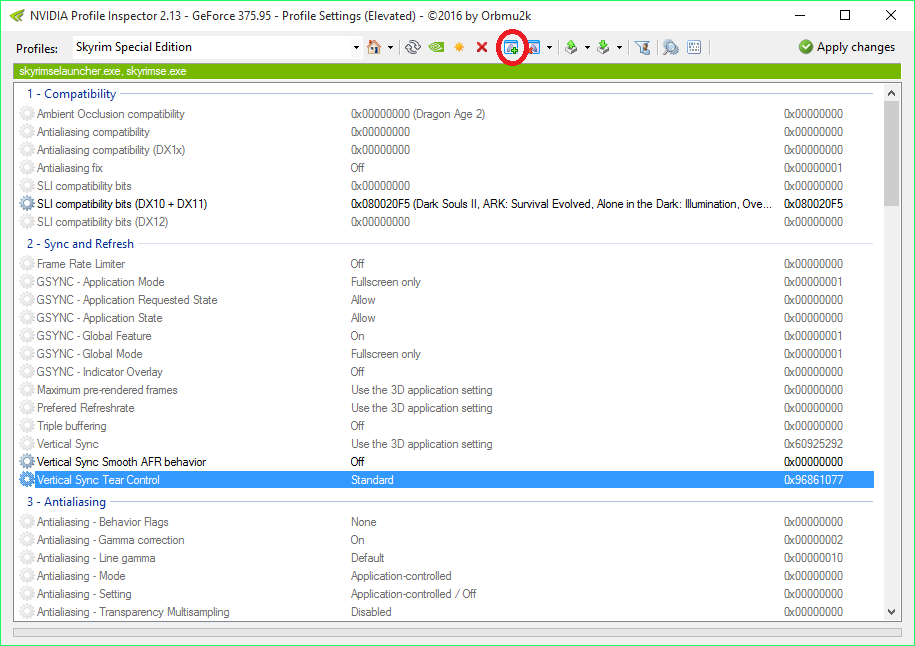The height and width of the screenshot is (646, 915).
Task: Click the gear icon for Ambient Occlusion compatibility
Action: [x=27, y=114]
